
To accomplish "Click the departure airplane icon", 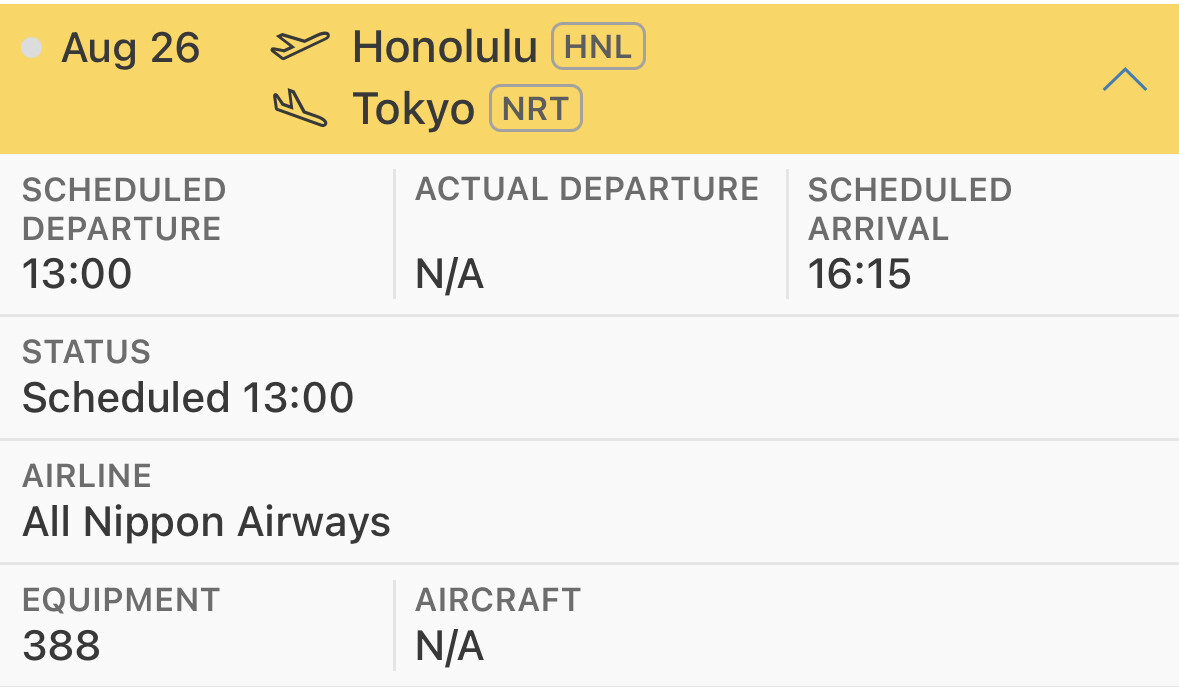I will [300, 46].
